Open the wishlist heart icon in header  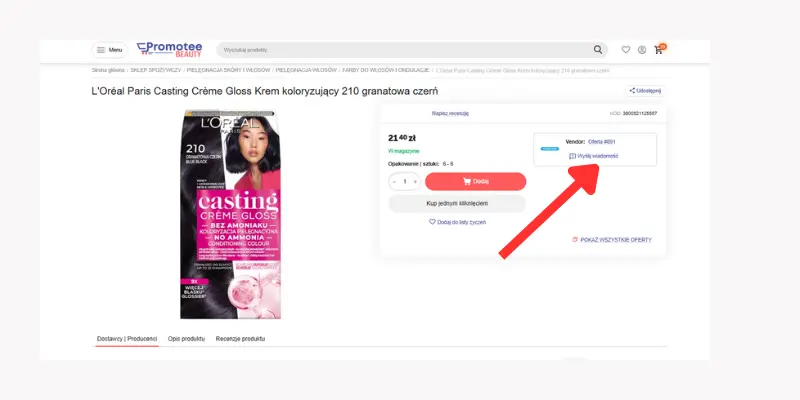626,50
